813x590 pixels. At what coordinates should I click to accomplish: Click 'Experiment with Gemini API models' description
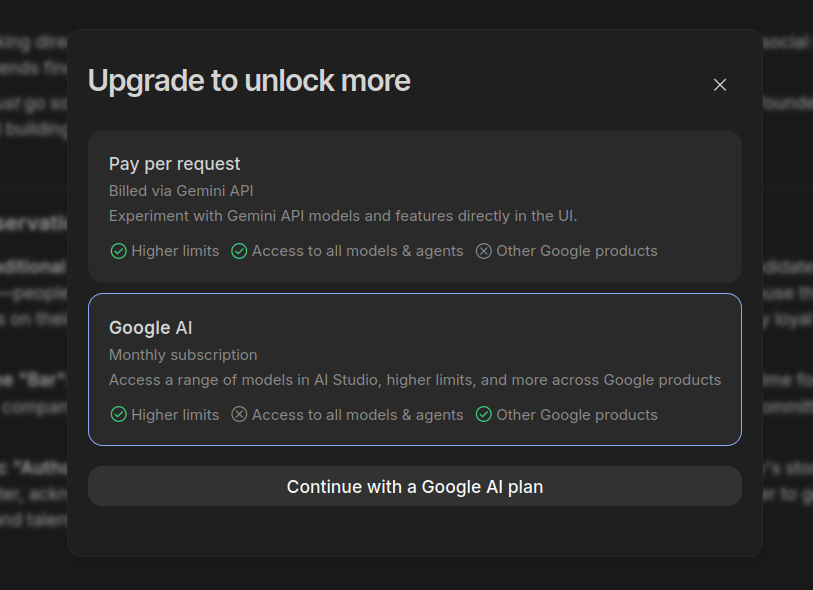343,216
